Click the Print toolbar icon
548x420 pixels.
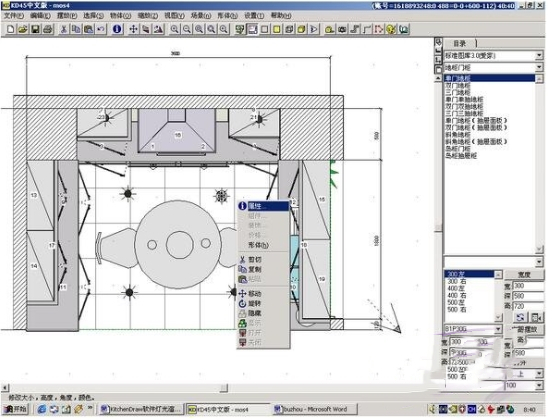(x=48, y=29)
